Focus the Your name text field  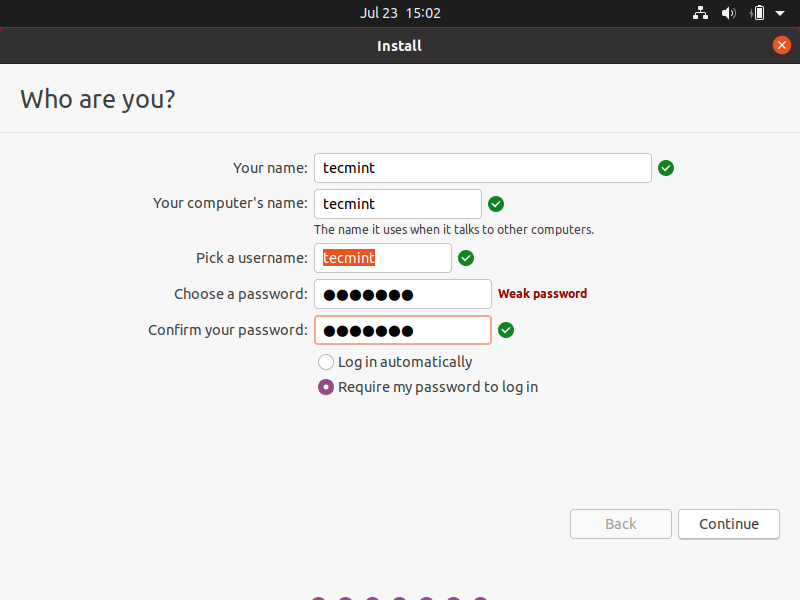coord(482,168)
